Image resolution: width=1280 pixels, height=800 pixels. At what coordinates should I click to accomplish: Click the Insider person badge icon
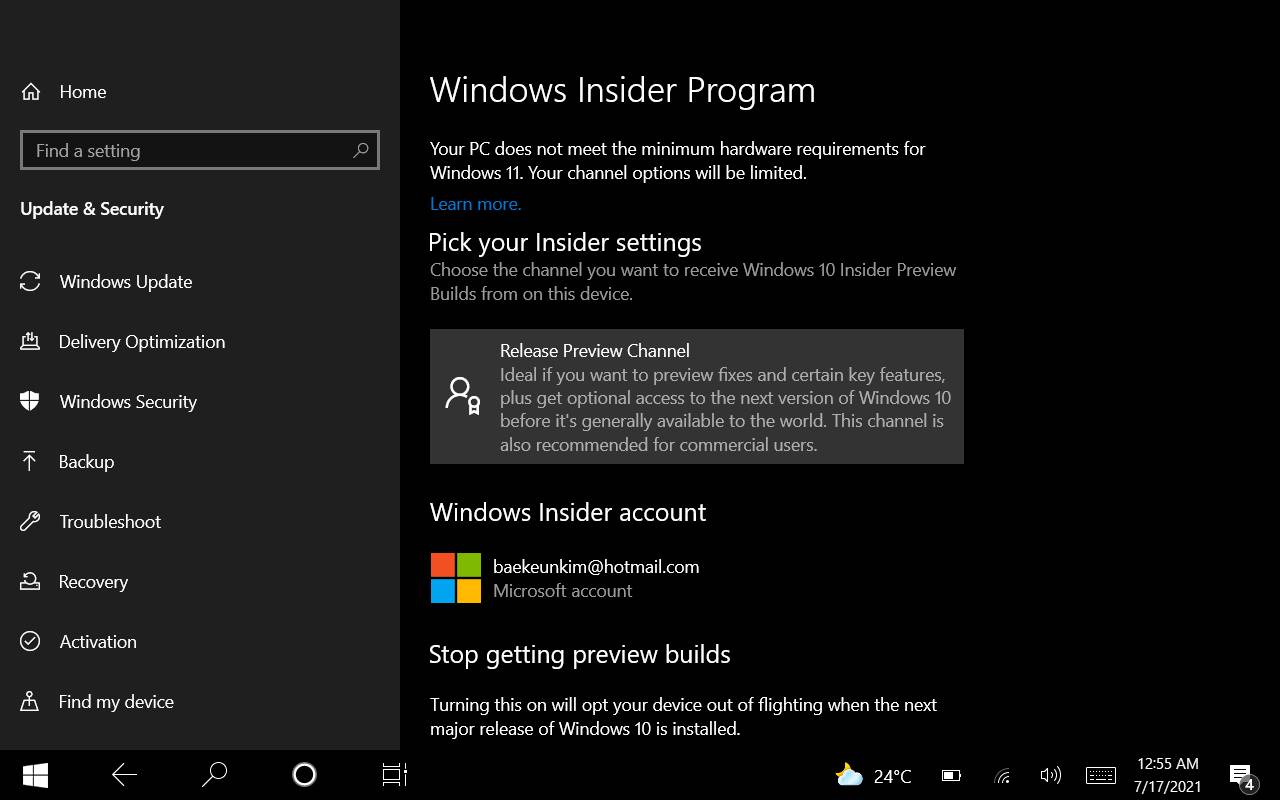(x=463, y=396)
